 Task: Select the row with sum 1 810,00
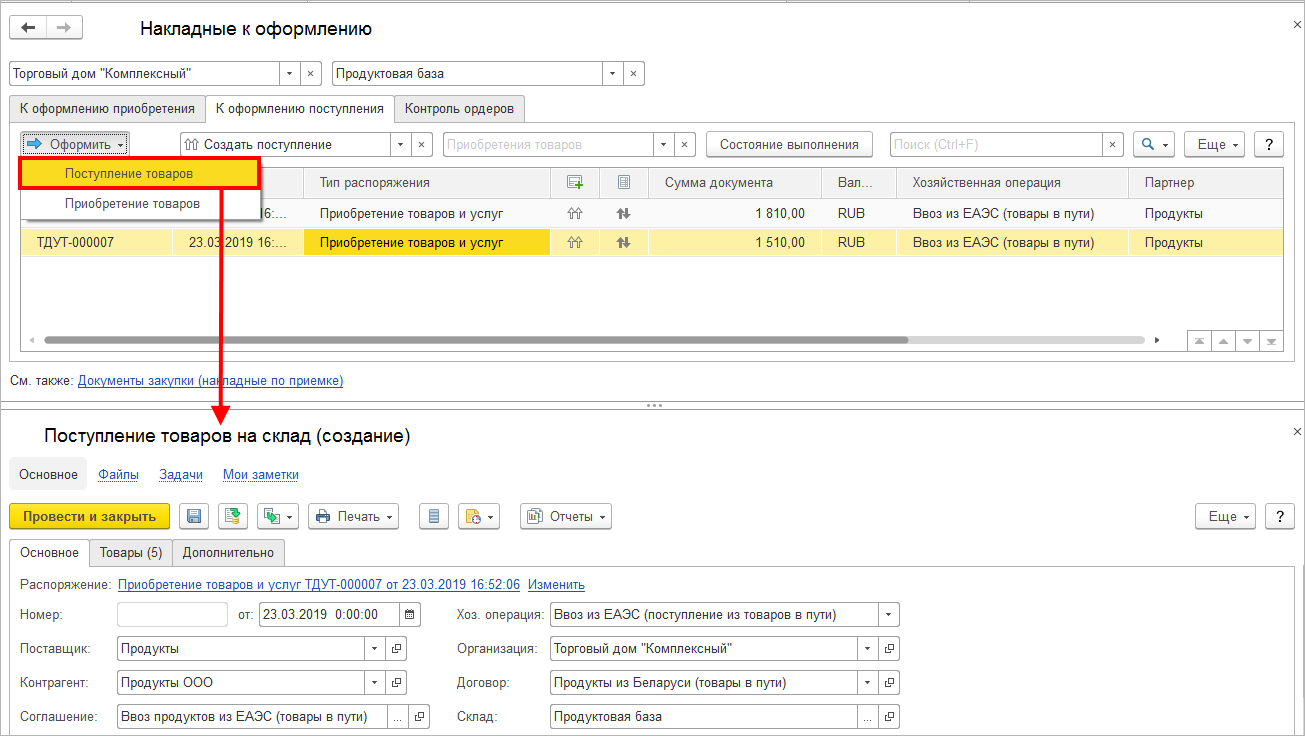(x=652, y=213)
